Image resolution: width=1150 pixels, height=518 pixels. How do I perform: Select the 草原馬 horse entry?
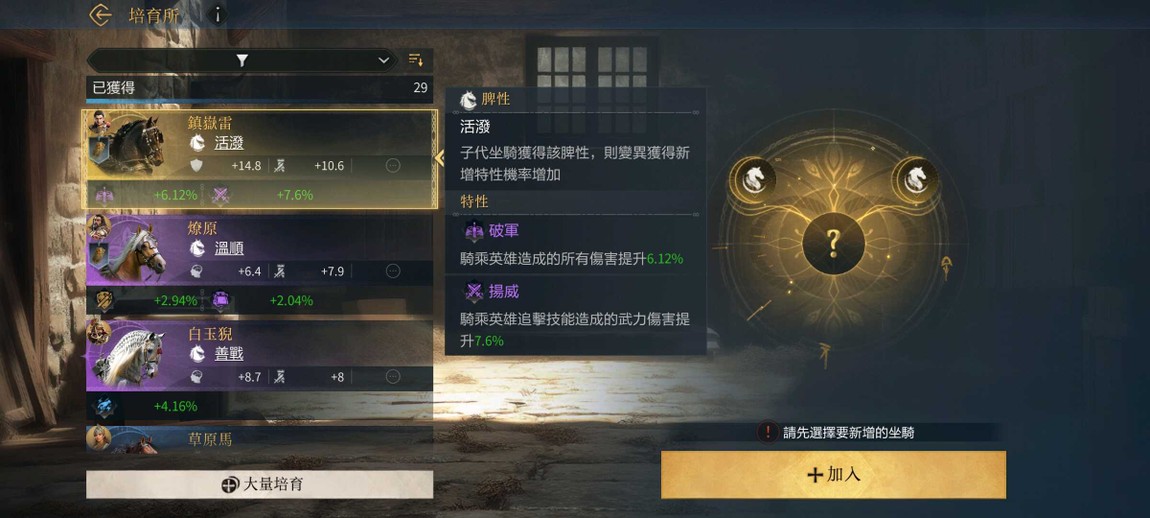click(x=260, y=439)
